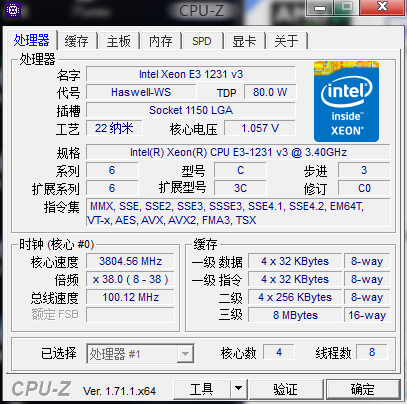Open the SPD tab
The image size is (407, 404).
click(x=202, y=41)
